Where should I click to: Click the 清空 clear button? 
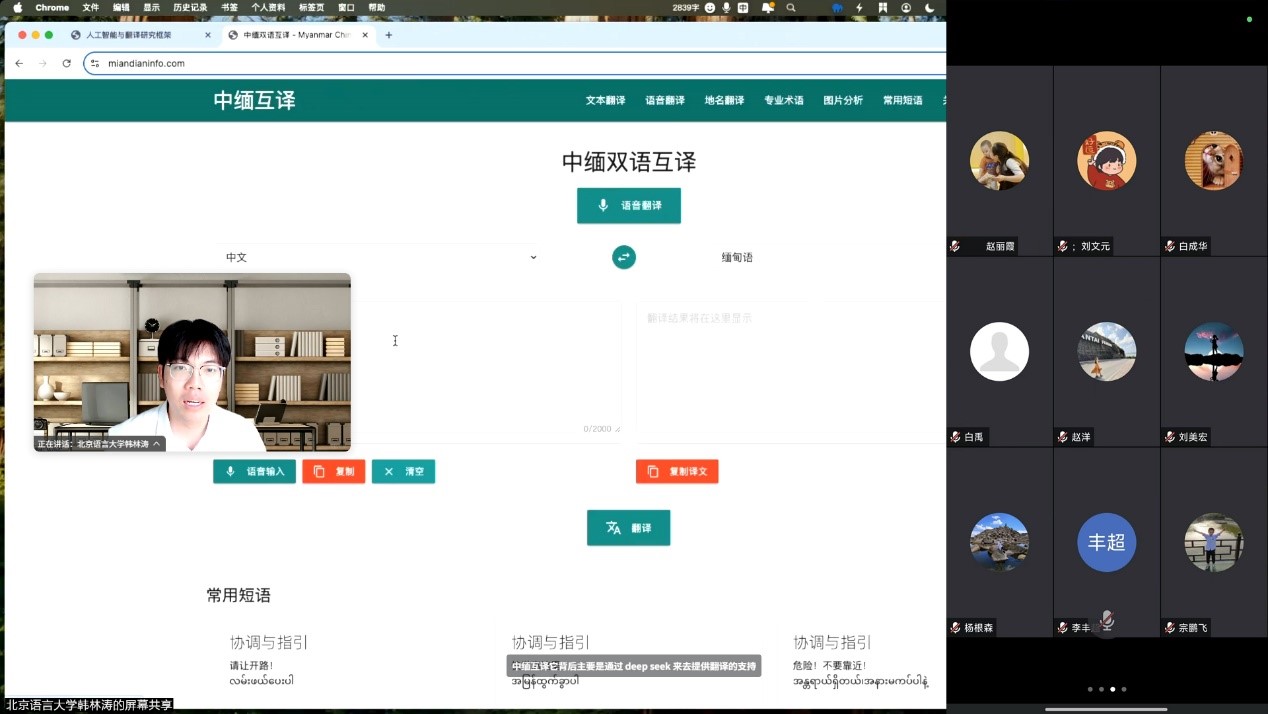point(403,471)
